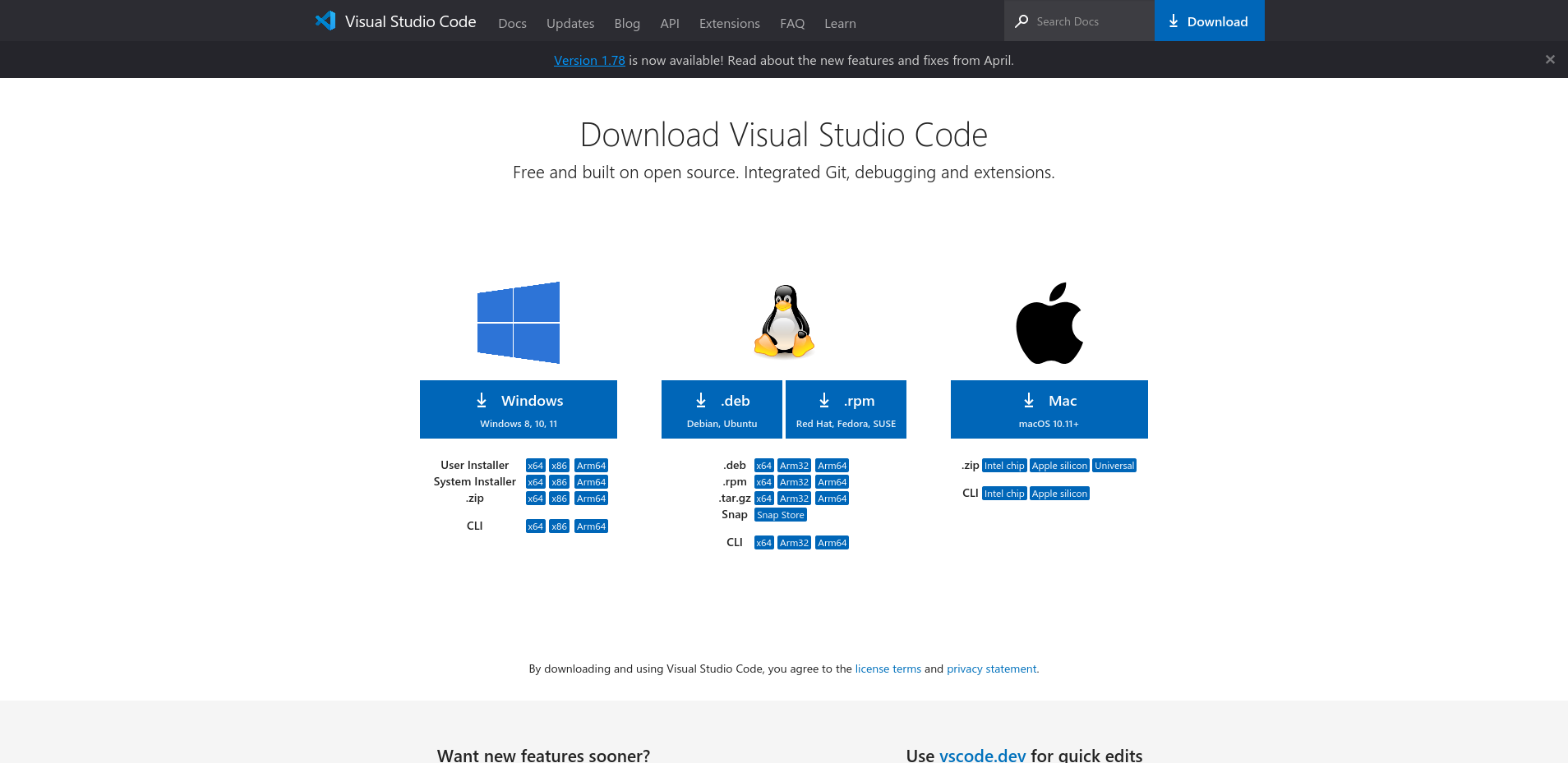This screenshot has height=763, width=1568.
Task: Select Apple silicon CLI download
Action: pos(1059,494)
